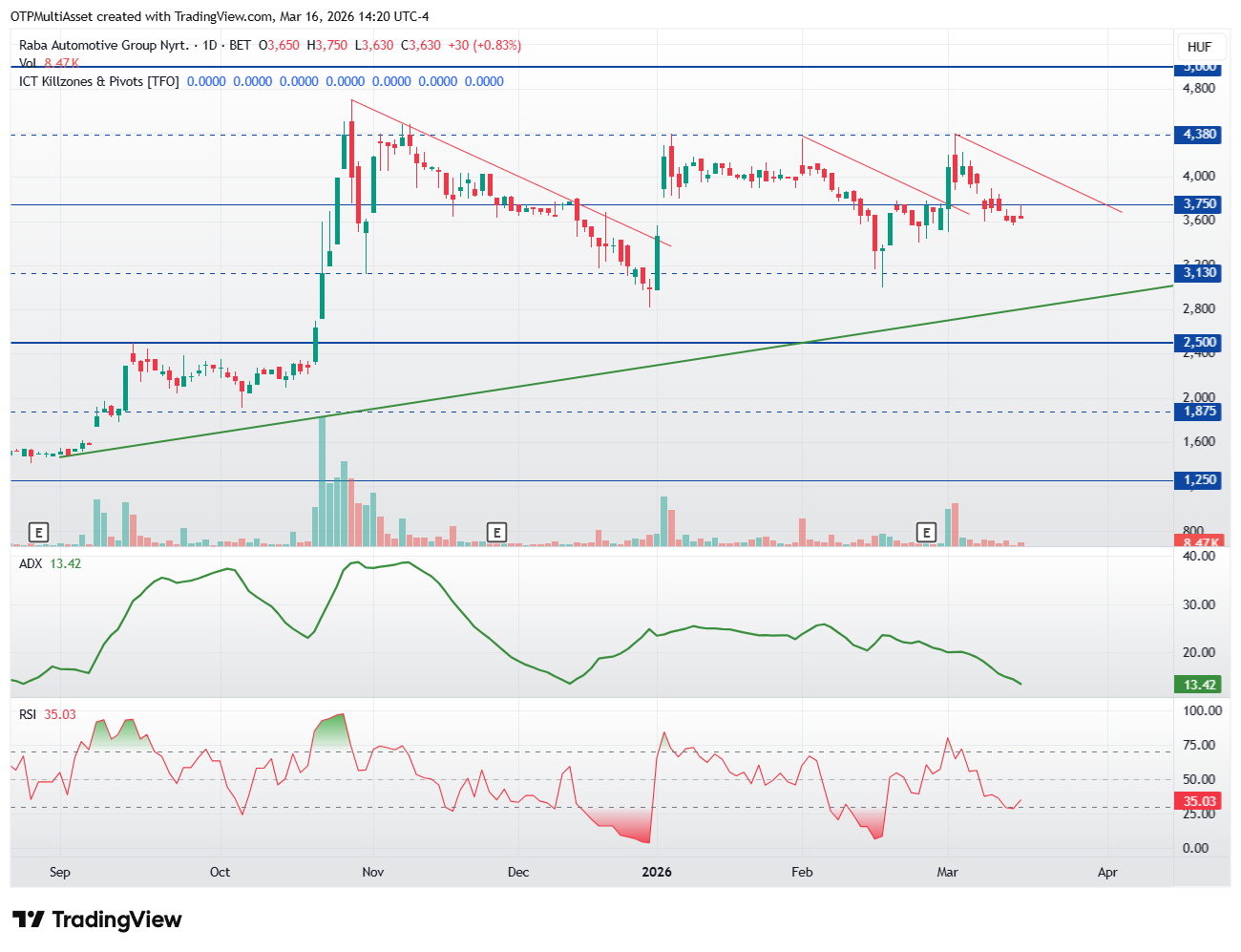Click the 2026 label on the time axis
This screenshot has width=1241, height=952.
coord(657,872)
